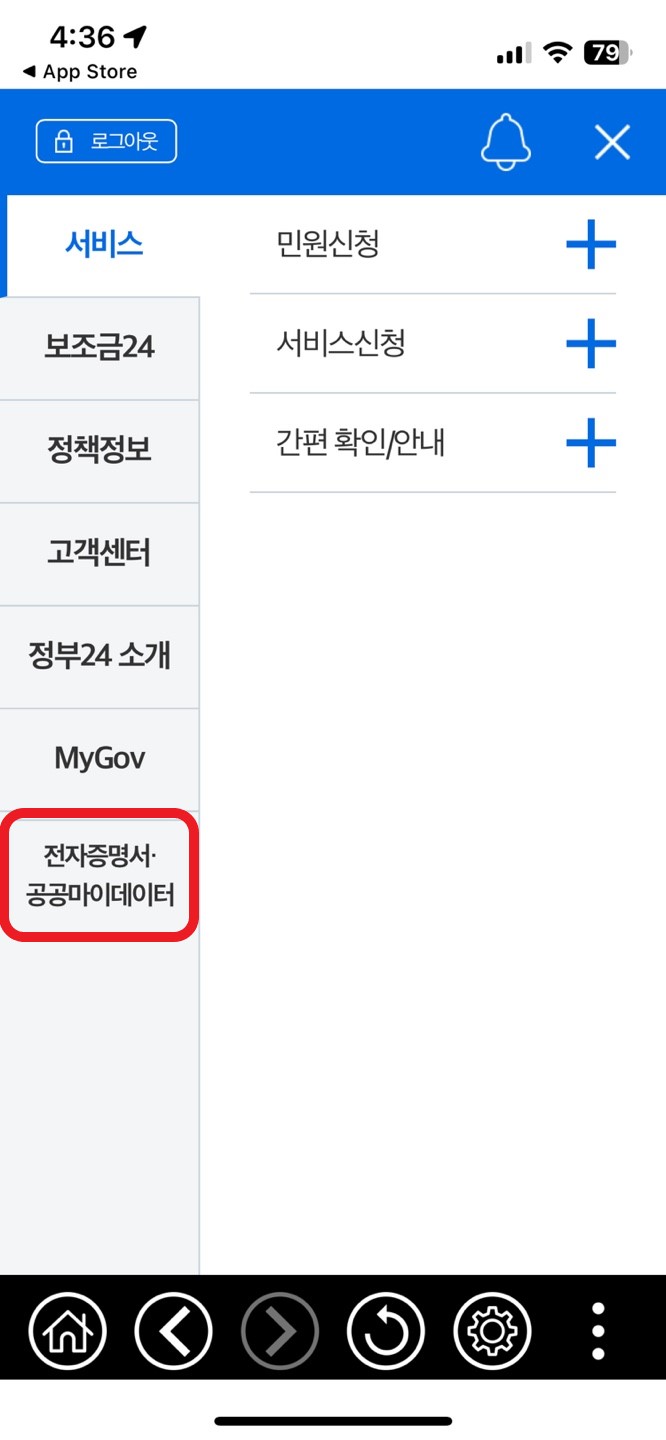Reload page with the refresh icon
Viewport: 666px width, 1440px height.
386,1331
